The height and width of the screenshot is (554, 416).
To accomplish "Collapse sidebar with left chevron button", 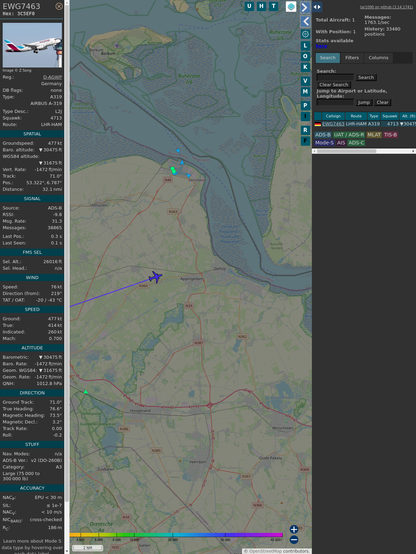I will click(305, 22).
